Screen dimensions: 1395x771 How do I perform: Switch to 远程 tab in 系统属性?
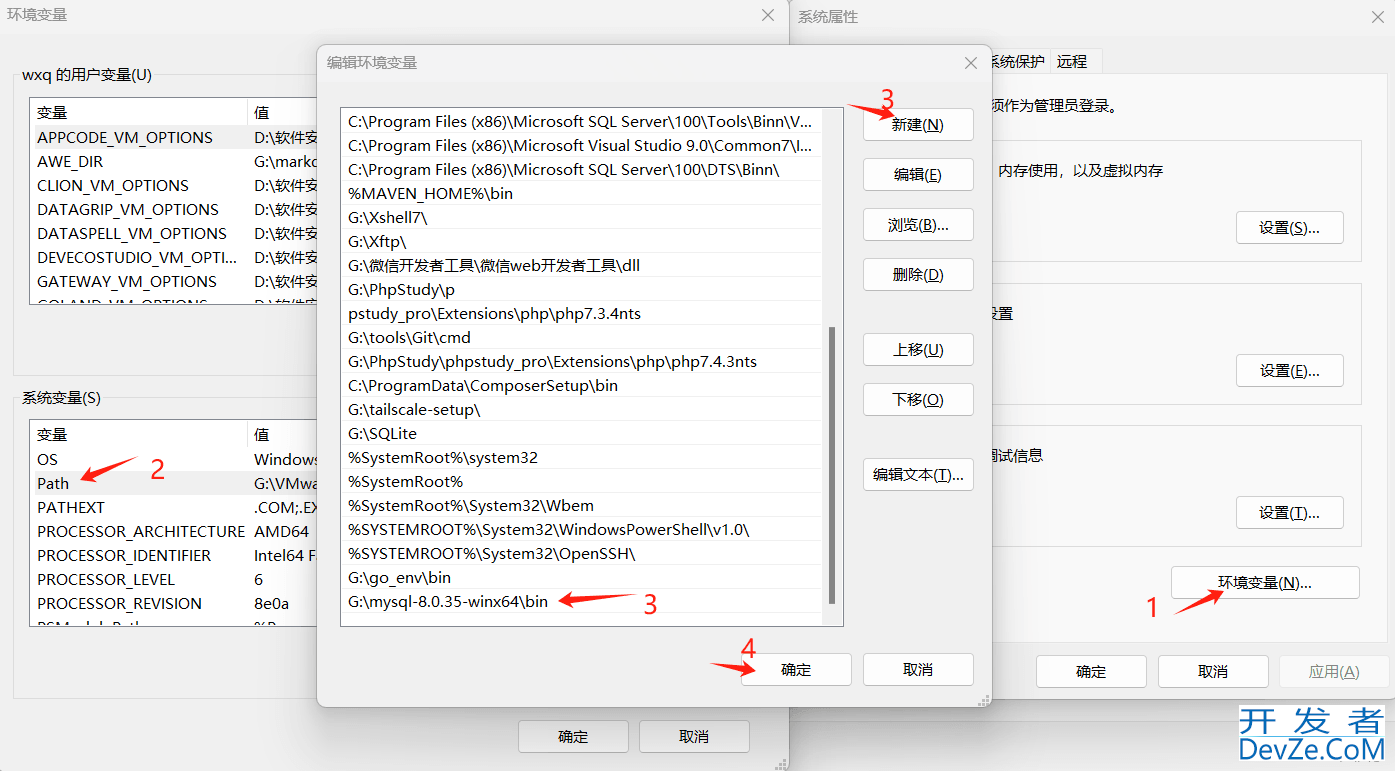coord(1072,61)
